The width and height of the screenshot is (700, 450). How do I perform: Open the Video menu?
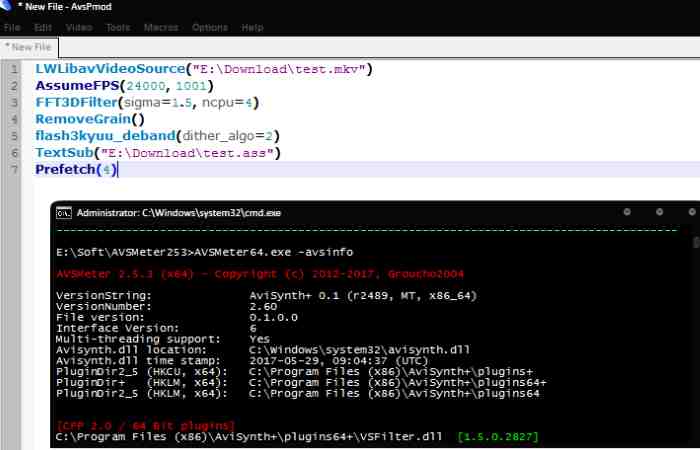pyautogui.click(x=79, y=27)
